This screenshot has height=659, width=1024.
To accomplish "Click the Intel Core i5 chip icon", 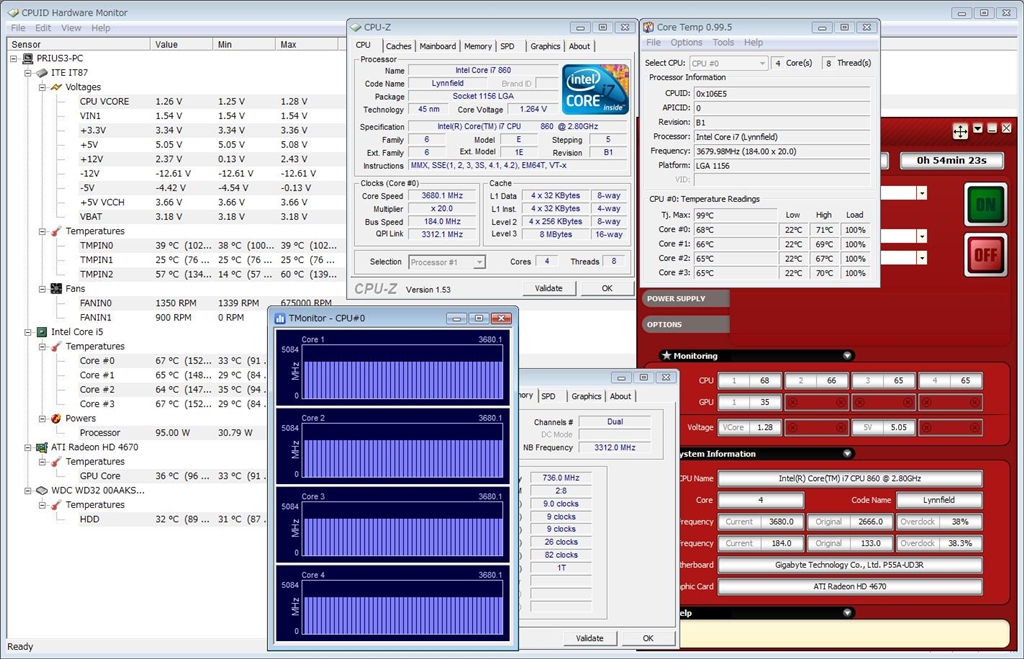I will 42,332.
